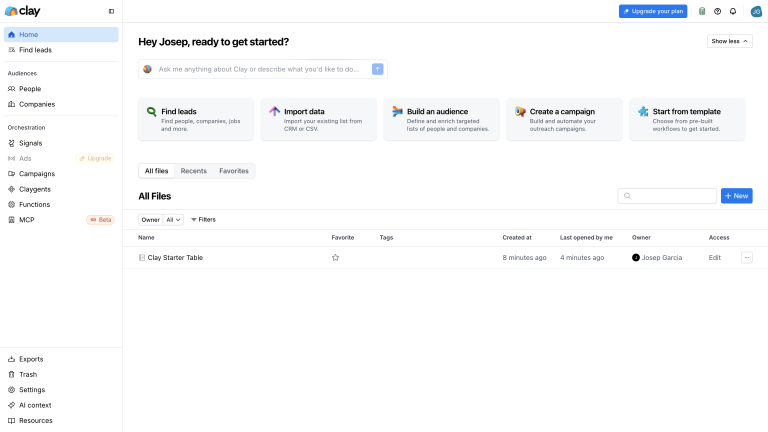Go to People audiences
This screenshot has width=768, height=432.
[61, 89]
